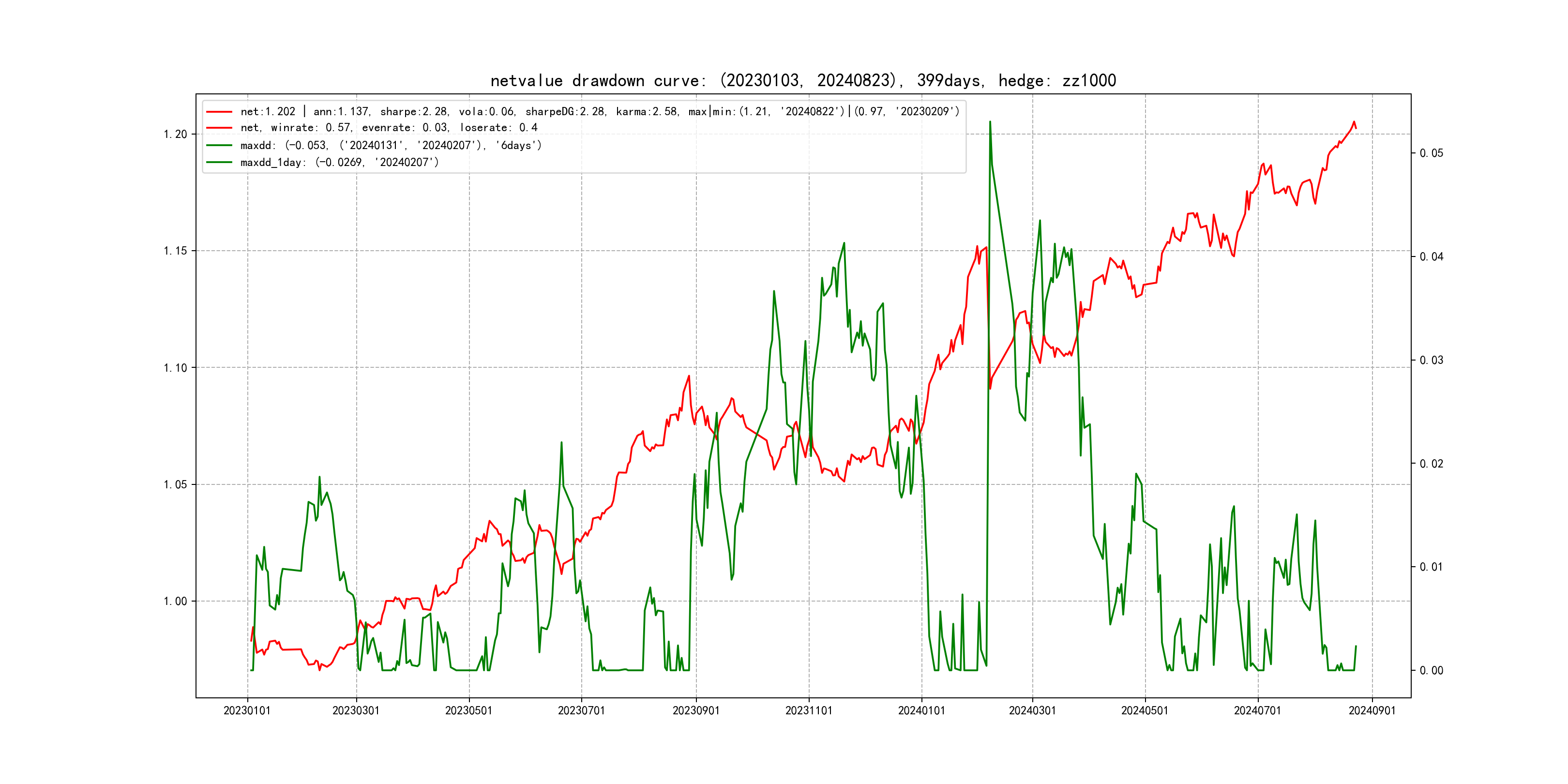This screenshot has height=784, width=1568.
Task: Click the 20230901 x-axis tick label
Action: tap(696, 711)
